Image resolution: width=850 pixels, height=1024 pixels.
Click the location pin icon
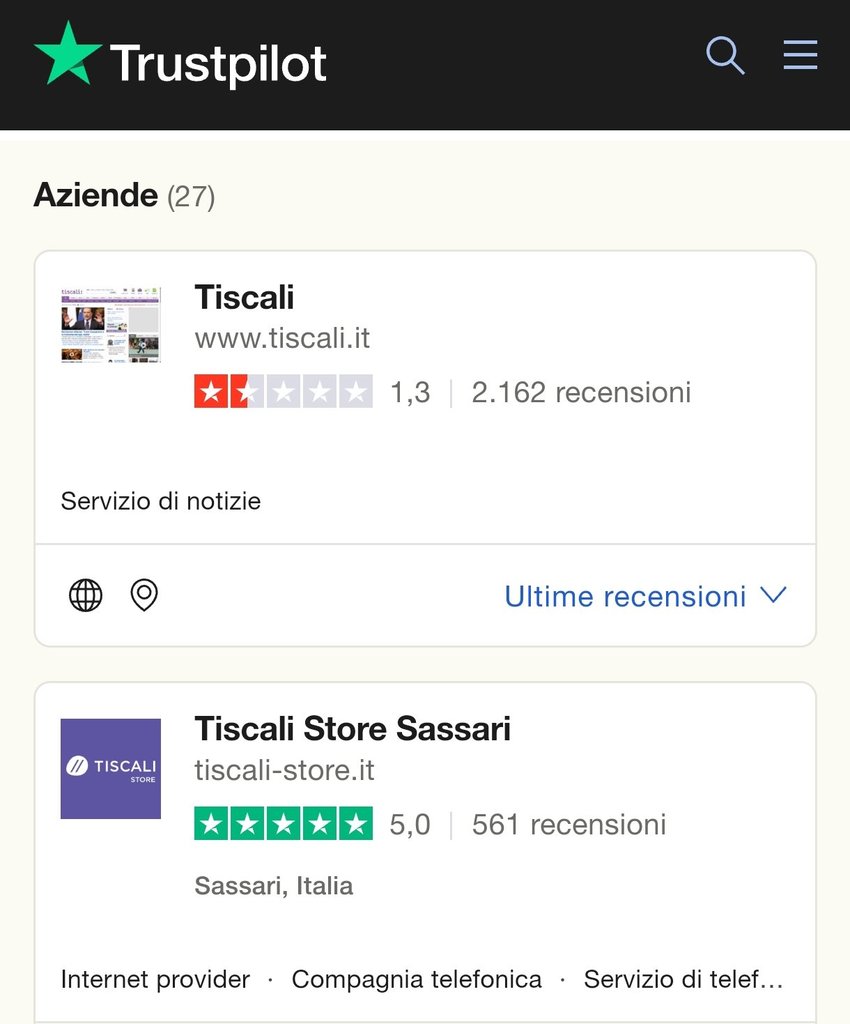144,595
